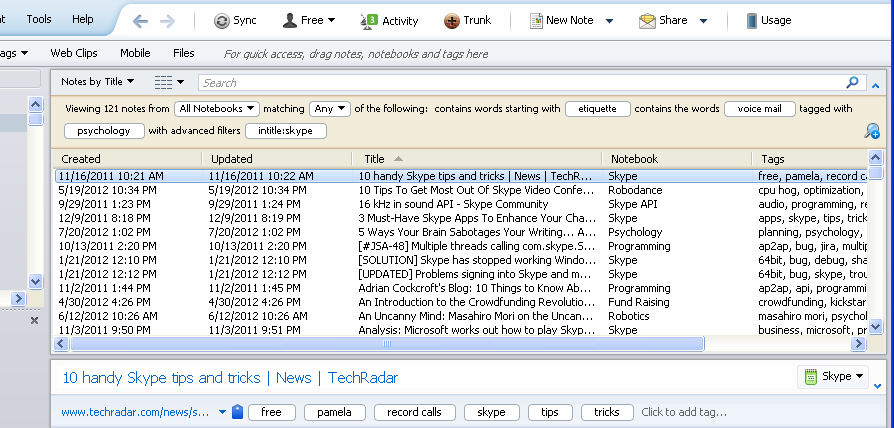Image resolution: width=894 pixels, height=428 pixels.
Task: Open the Usage meter
Action: point(769,21)
